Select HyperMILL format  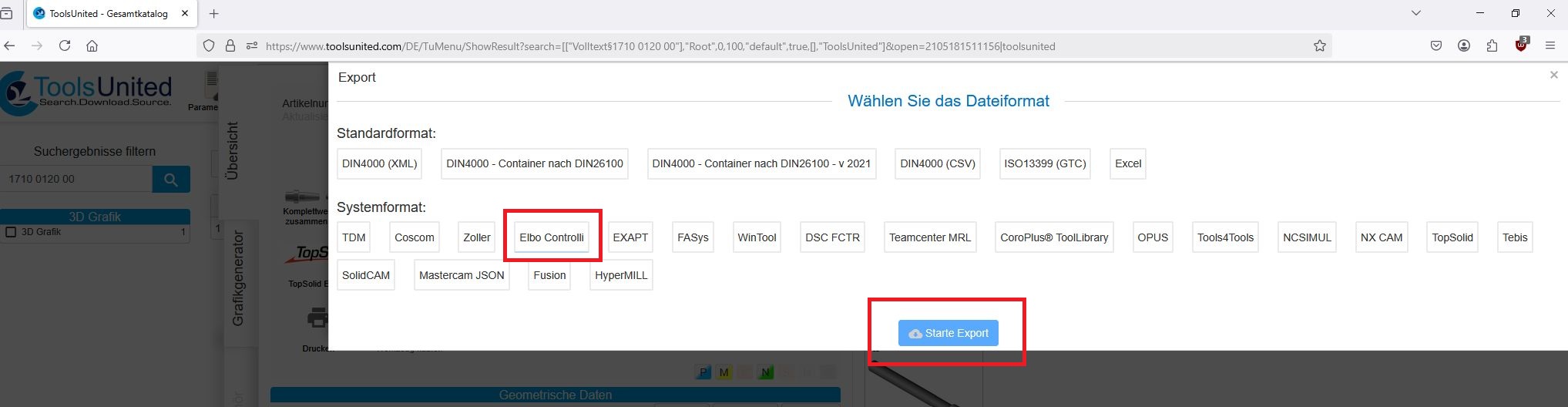[621, 275]
